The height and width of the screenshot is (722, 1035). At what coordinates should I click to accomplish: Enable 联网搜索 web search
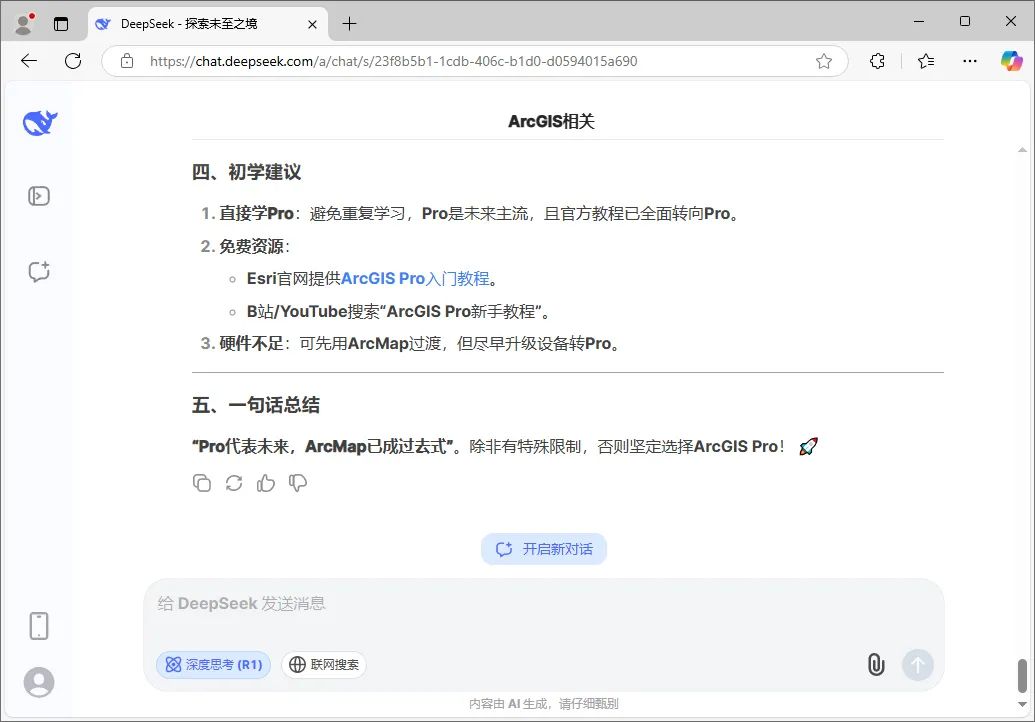pyautogui.click(x=324, y=664)
